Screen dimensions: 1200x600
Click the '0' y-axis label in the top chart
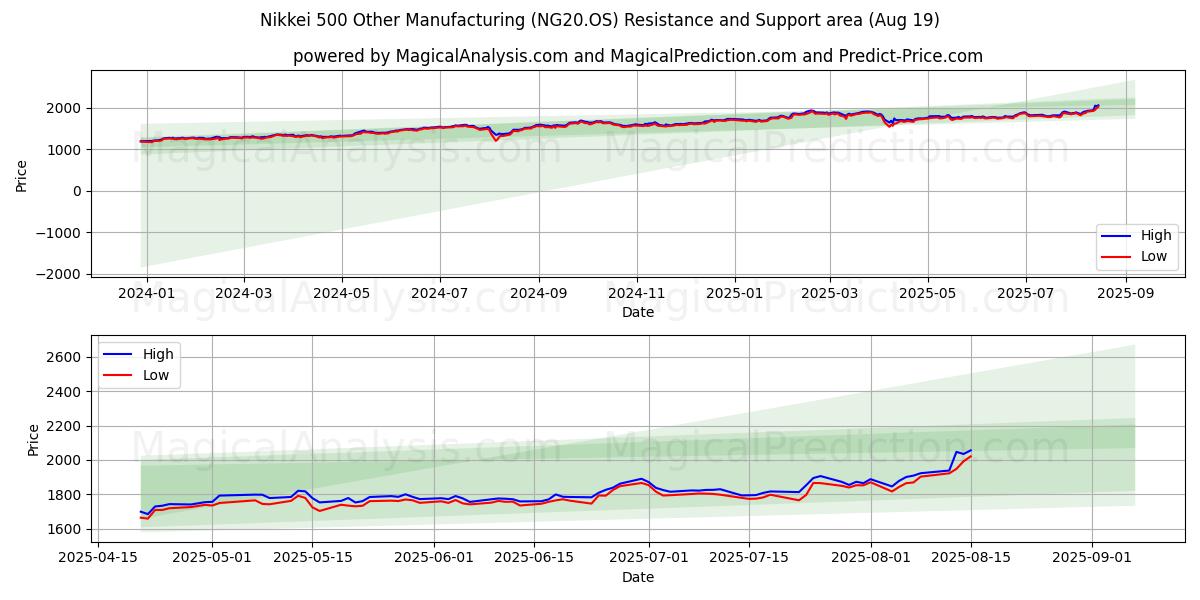click(79, 191)
